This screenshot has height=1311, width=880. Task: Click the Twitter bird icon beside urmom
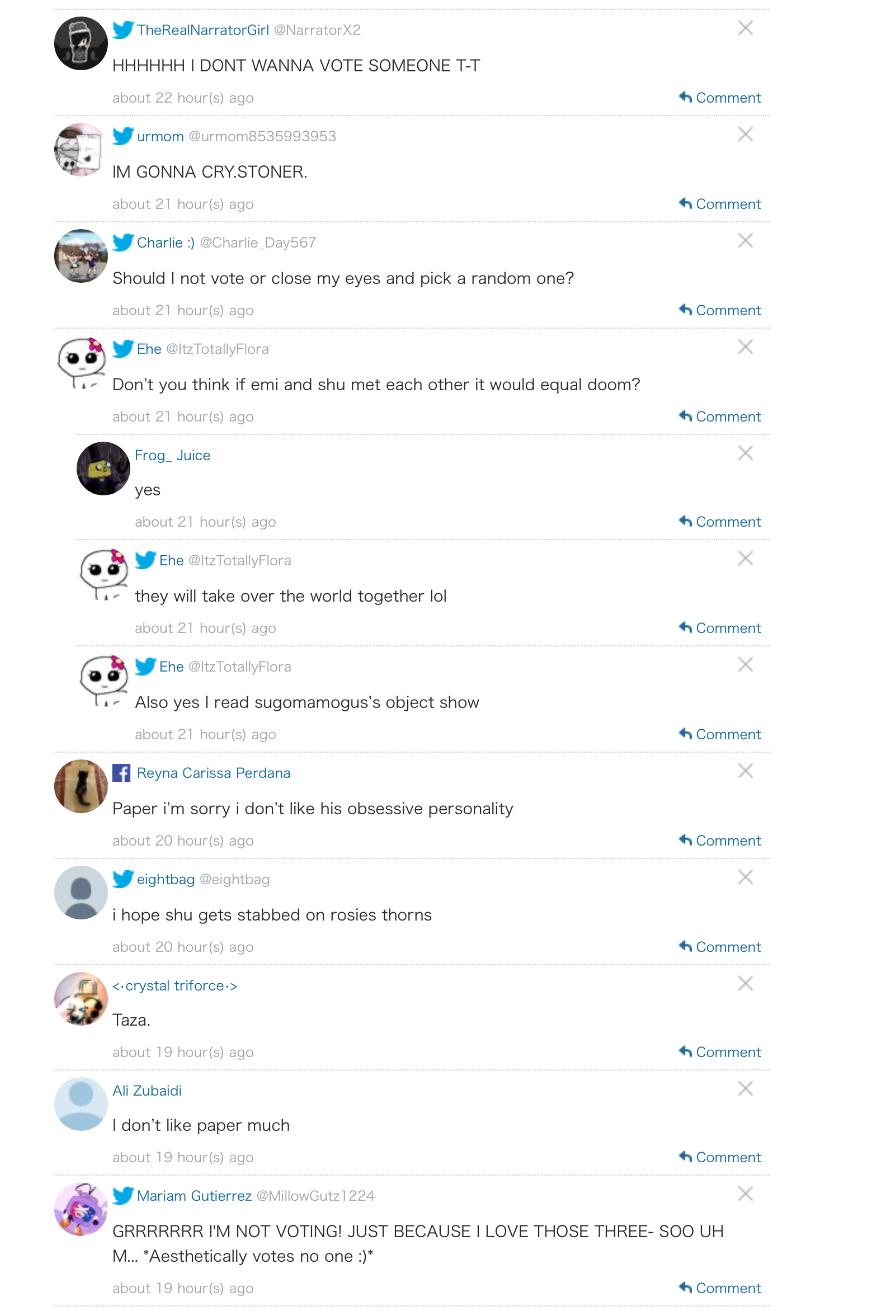point(123,136)
